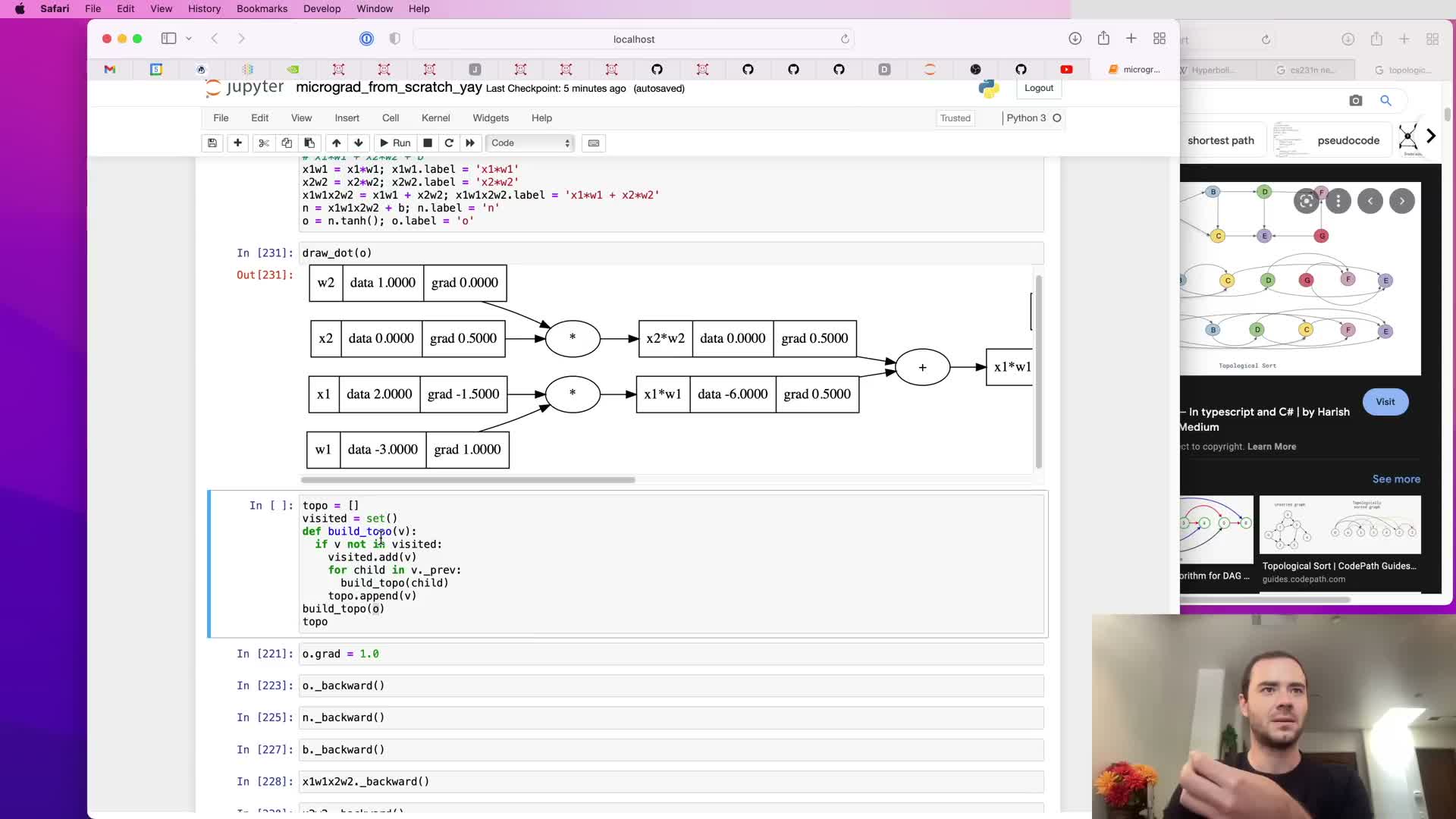Cut selected cells with scissors icon
Image resolution: width=1456 pixels, height=819 pixels.
(x=264, y=143)
